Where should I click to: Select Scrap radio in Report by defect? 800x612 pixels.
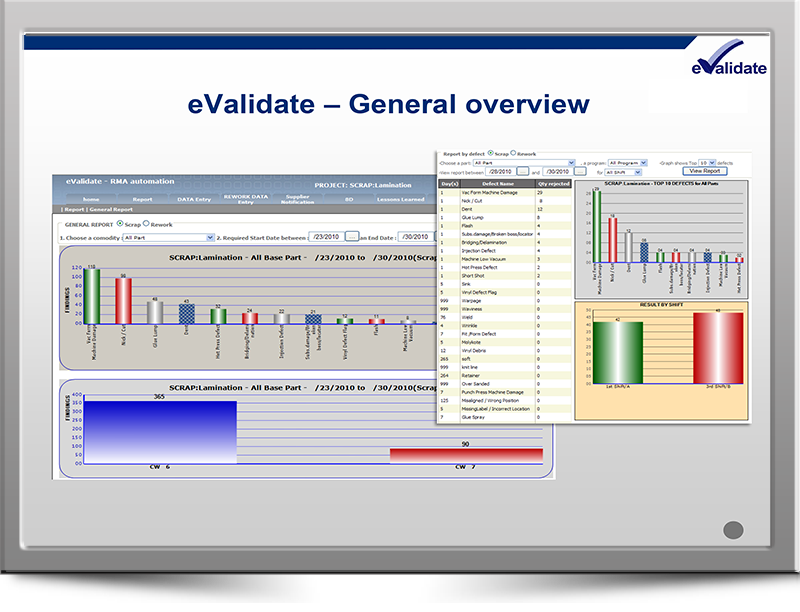coord(490,152)
